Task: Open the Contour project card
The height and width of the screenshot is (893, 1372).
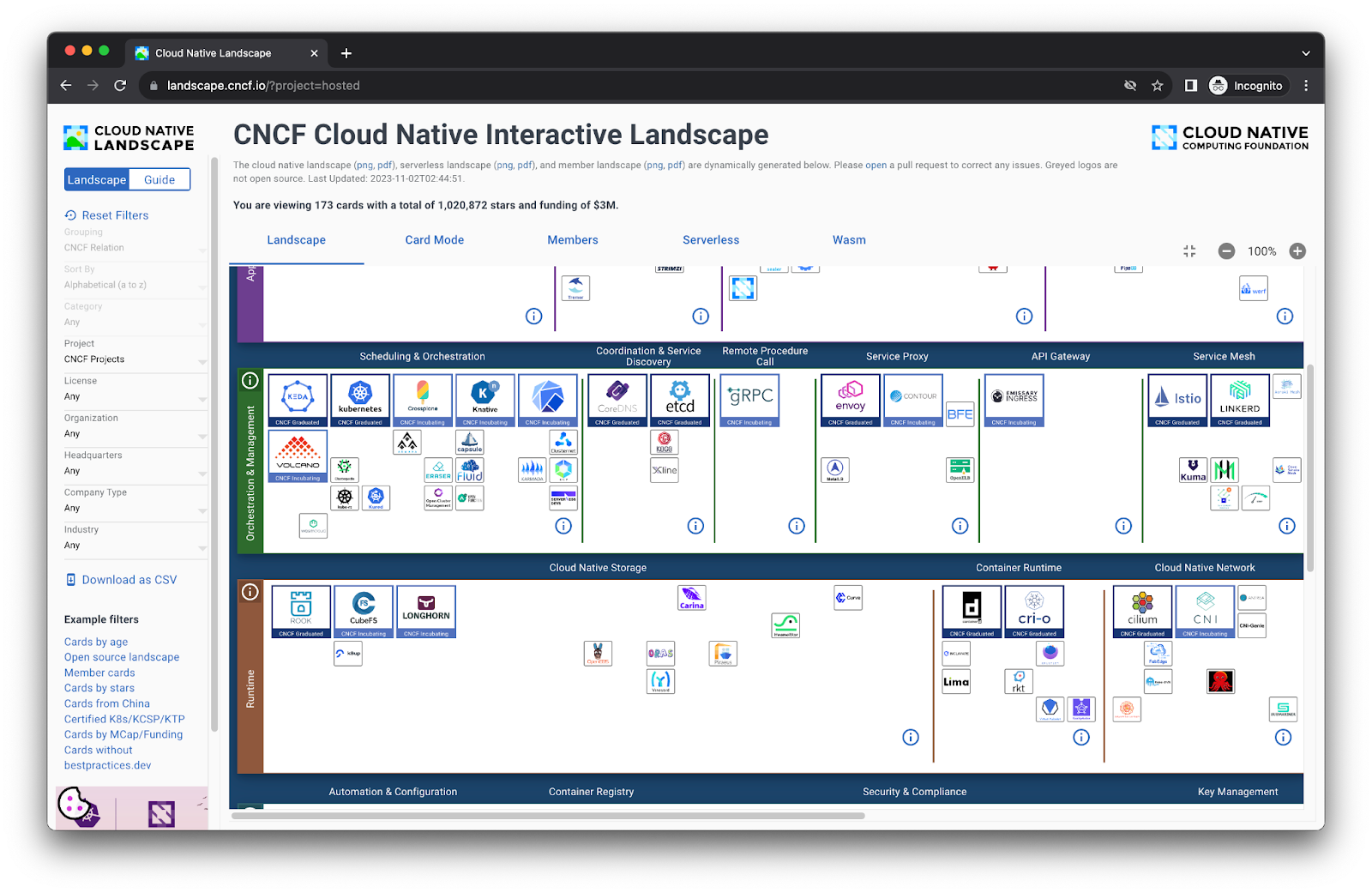Action: coord(913,400)
